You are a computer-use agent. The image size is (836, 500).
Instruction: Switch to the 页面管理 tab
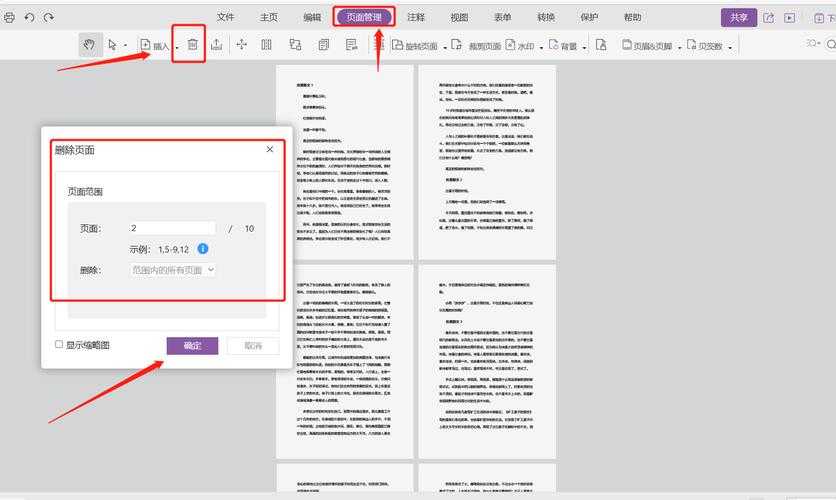pos(363,17)
